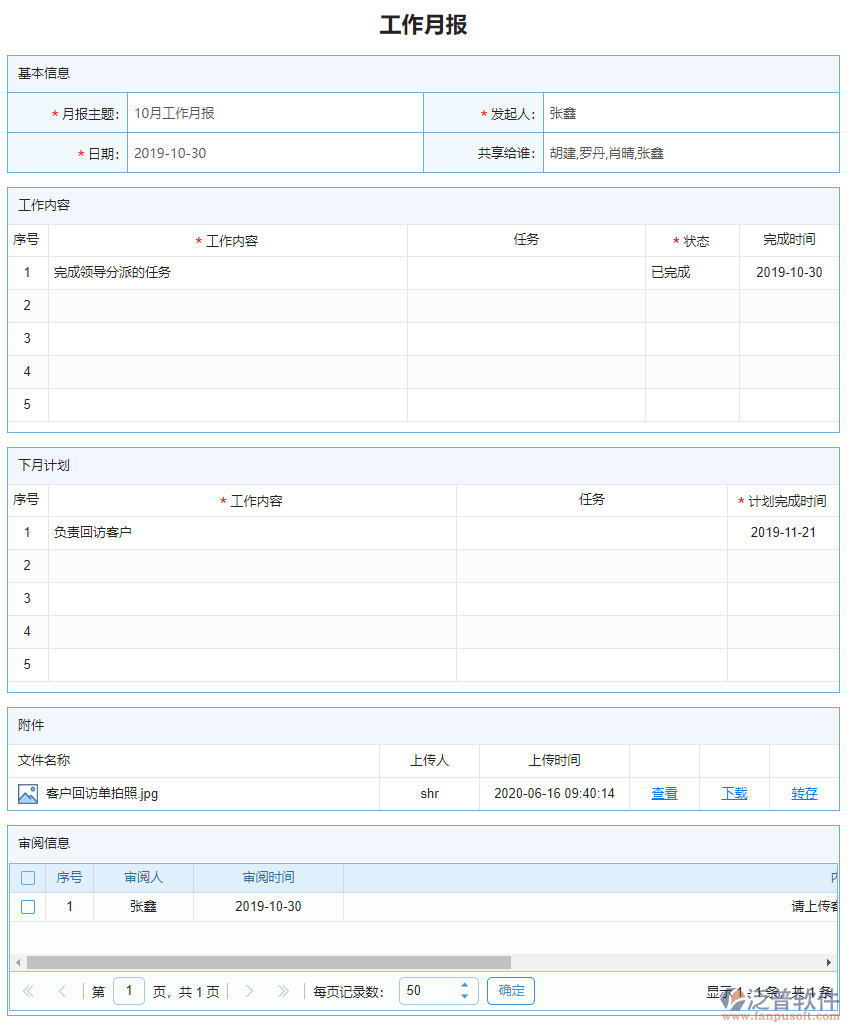点击每页记录数的向下减少箭头

click(464, 996)
